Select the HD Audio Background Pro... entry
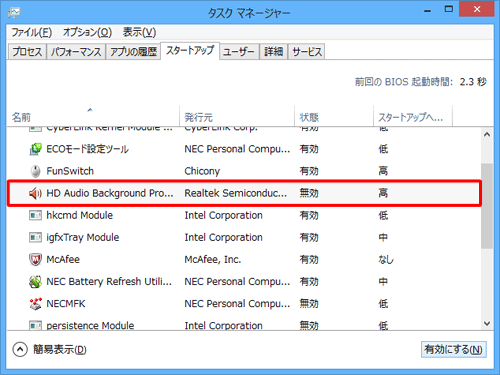Viewport: 500px width, 375px height. click(110, 193)
